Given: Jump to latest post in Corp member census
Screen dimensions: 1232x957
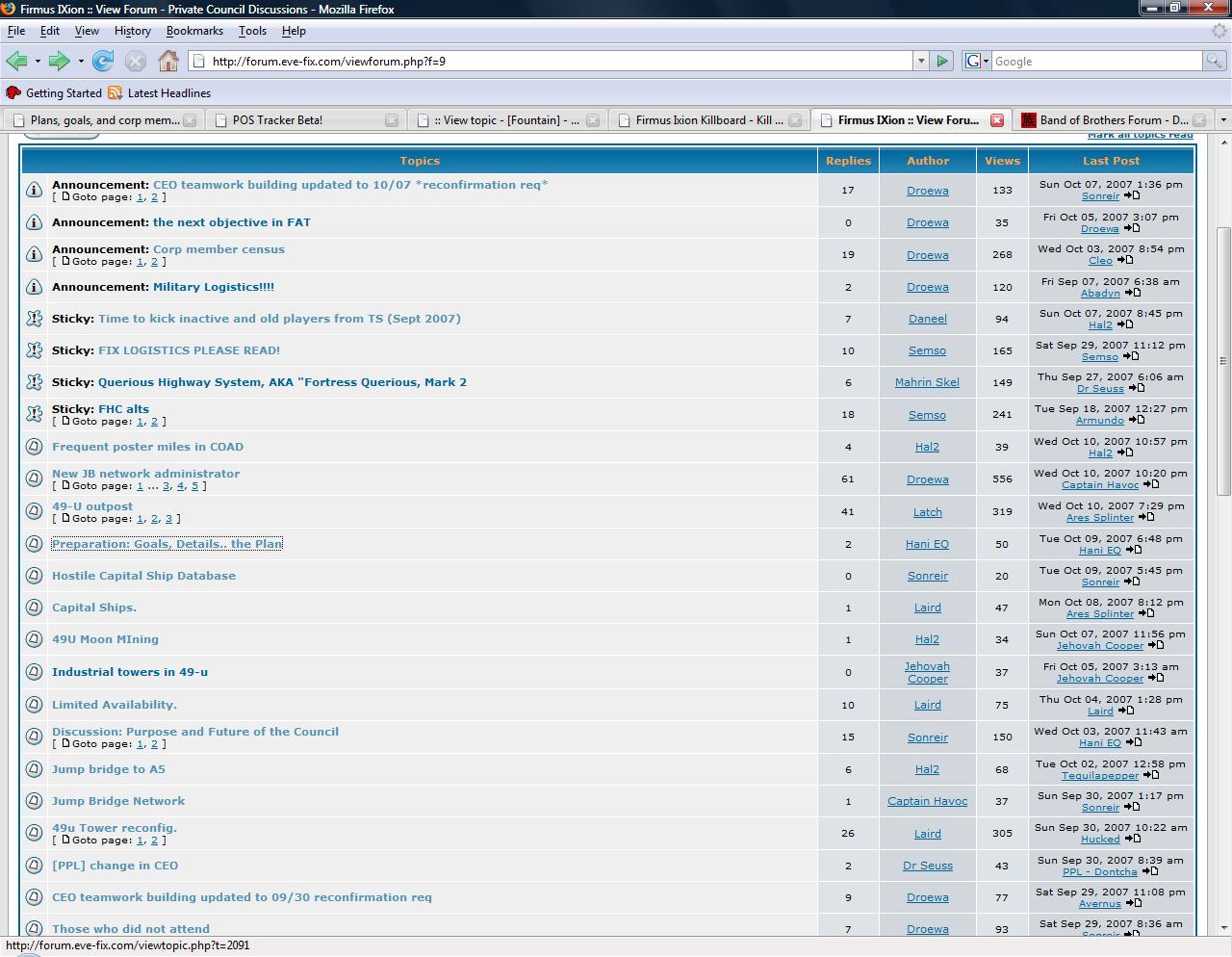Looking at the screenshot, I should (1125, 260).
